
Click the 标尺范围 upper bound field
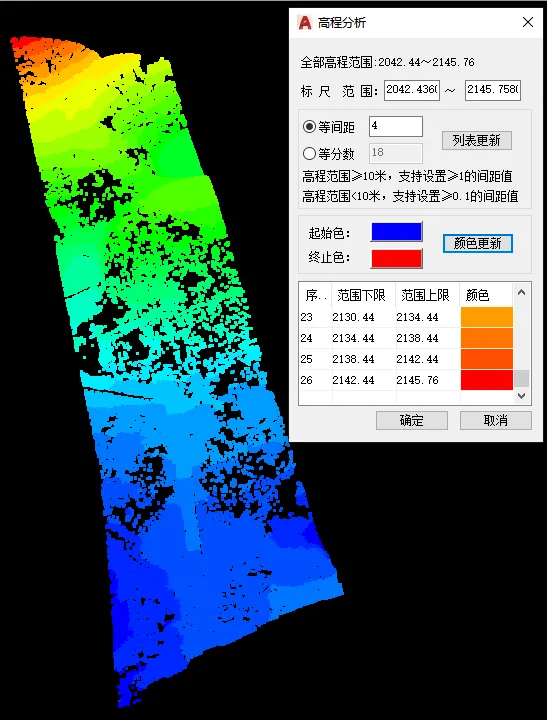[493, 90]
